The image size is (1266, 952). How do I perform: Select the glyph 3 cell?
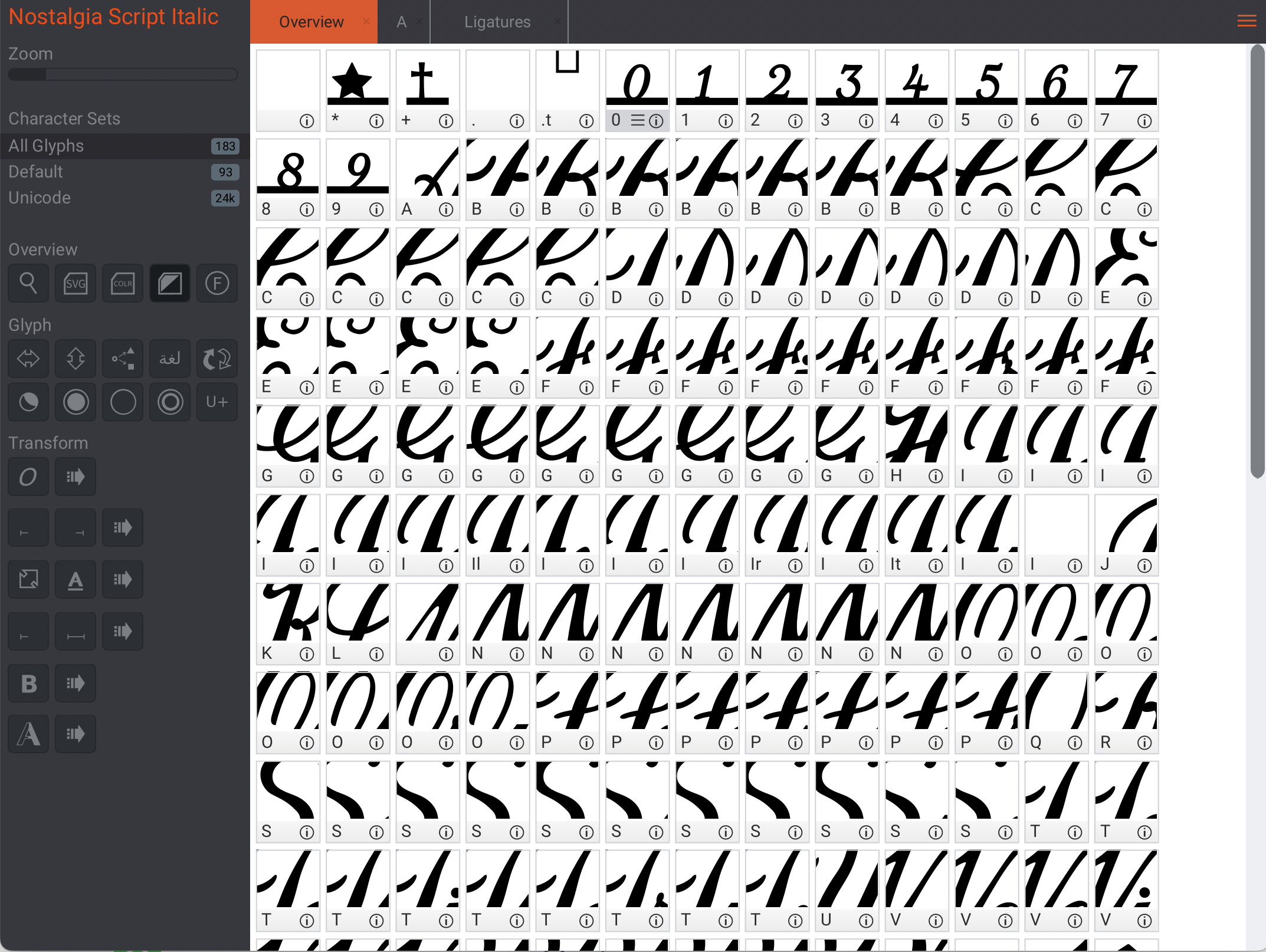pos(847,90)
